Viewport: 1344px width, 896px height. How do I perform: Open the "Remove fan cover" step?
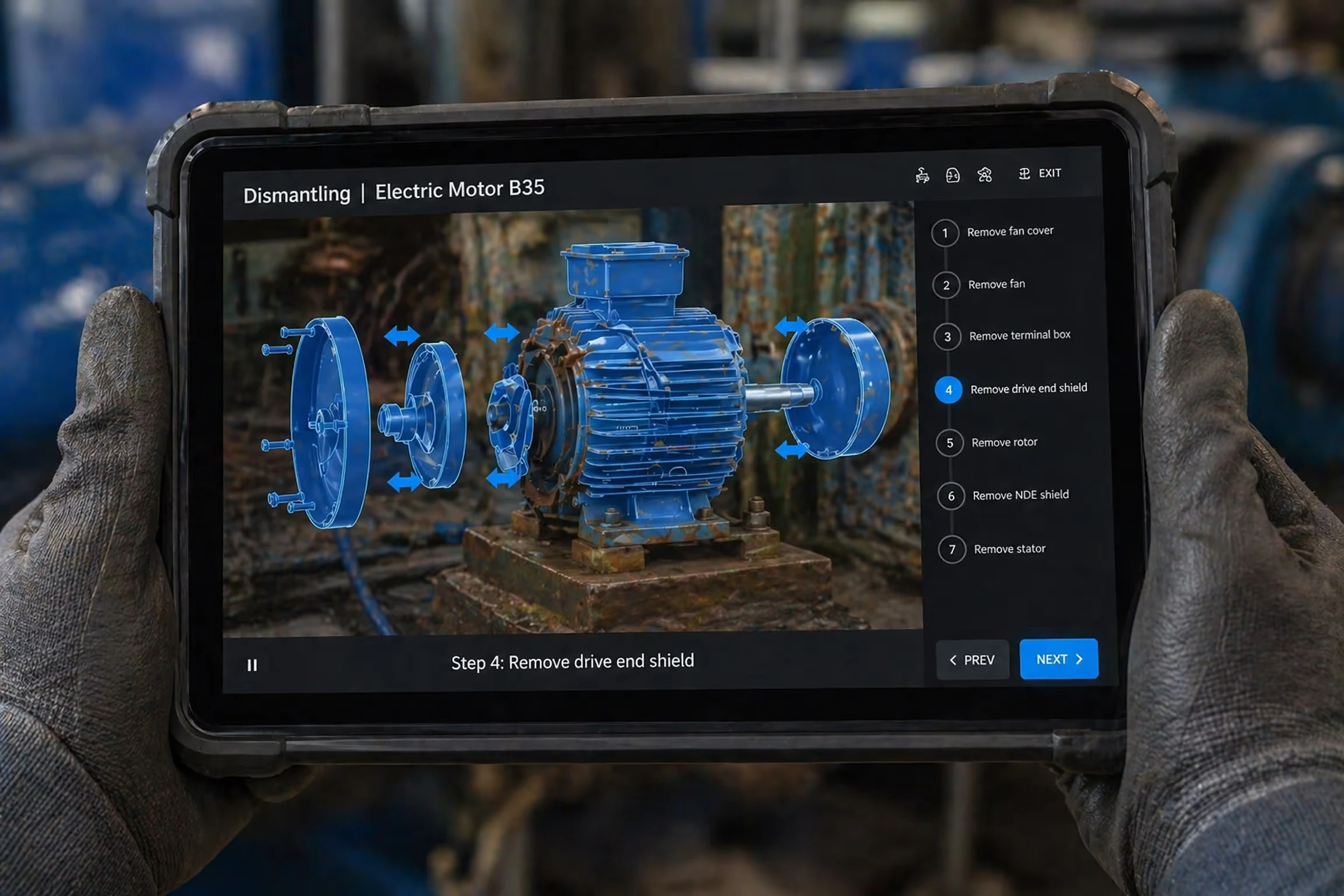tap(1010, 231)
